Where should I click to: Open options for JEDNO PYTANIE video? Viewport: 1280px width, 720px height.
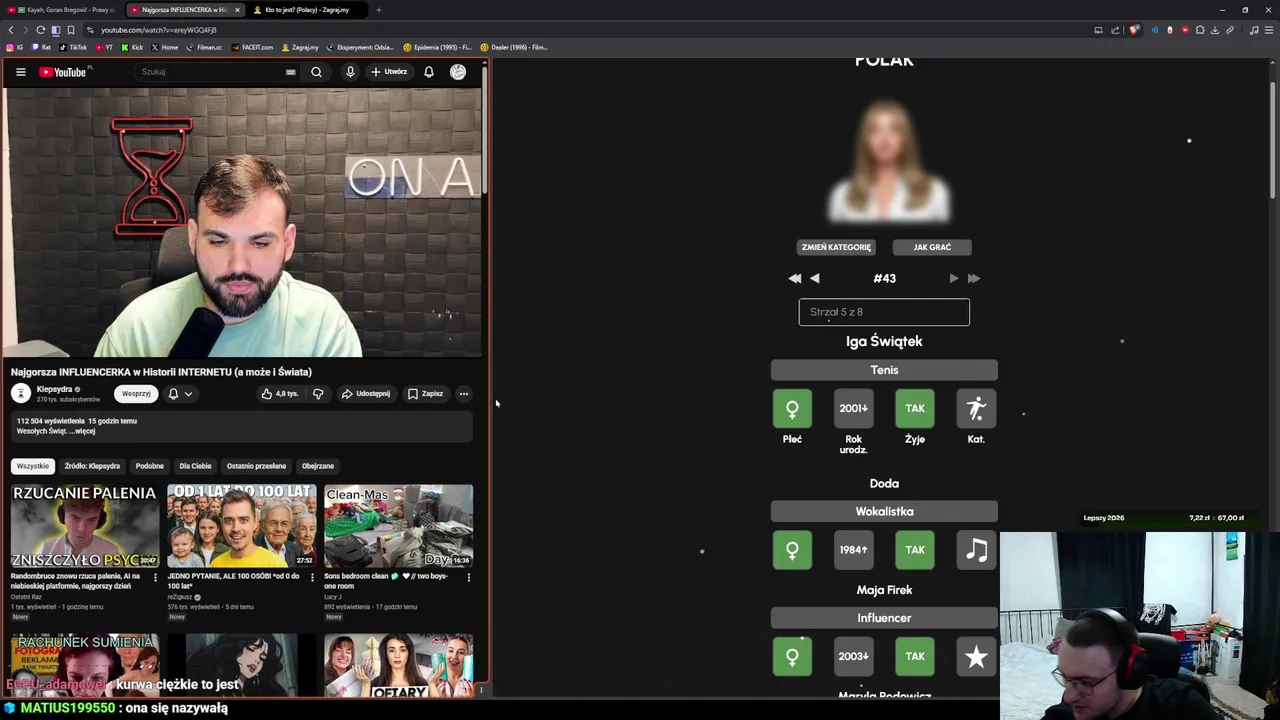pos(312,577)
